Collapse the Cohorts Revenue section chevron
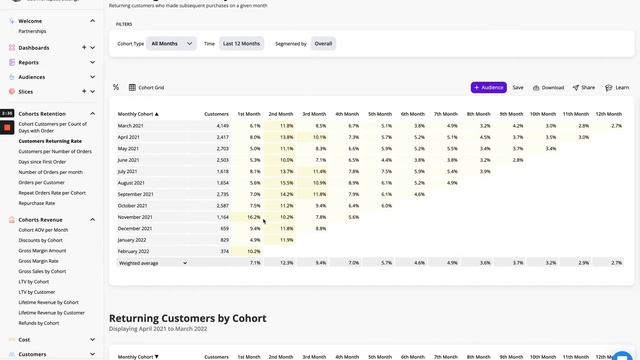This screenshot has height=360, width=640. 93,220
